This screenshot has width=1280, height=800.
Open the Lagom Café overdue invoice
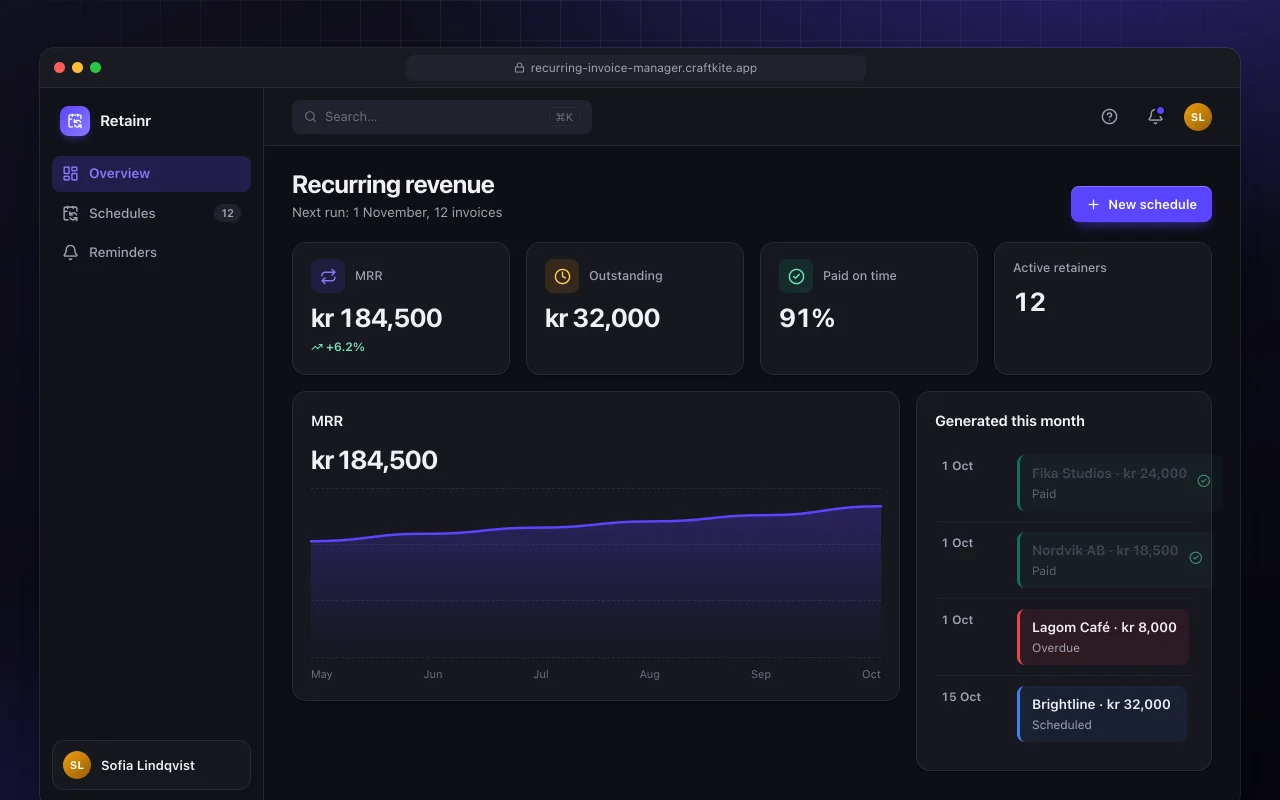tap(1102, 637)
